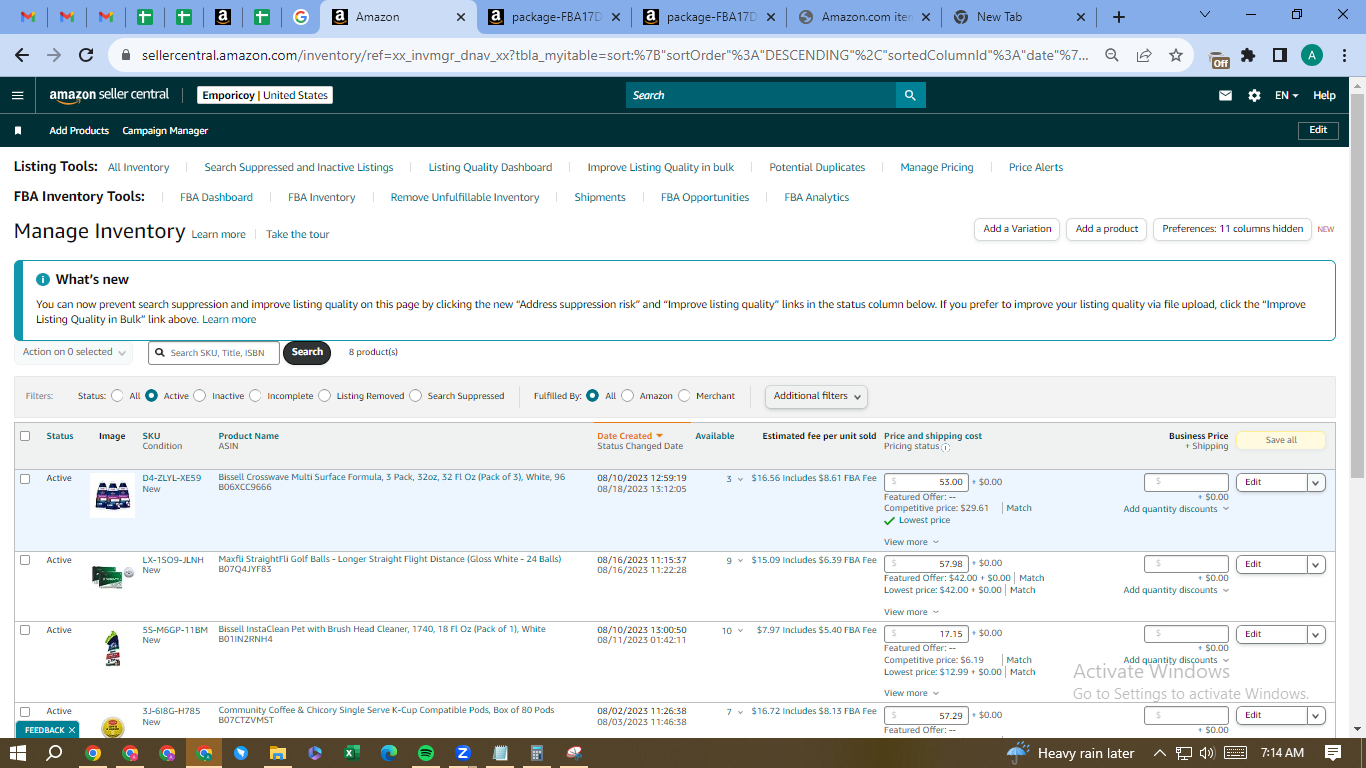The width and height of the screenshot is (1366, 768).
Task: Choose the Incomplete status filter
Action: [x=255, y=396]
